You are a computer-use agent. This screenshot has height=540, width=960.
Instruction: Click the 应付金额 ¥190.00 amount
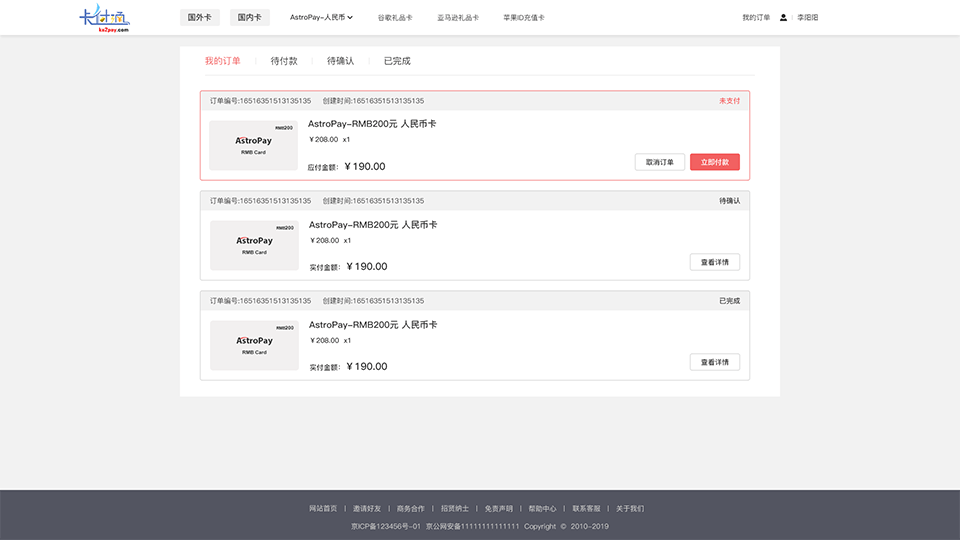(347, 167)
